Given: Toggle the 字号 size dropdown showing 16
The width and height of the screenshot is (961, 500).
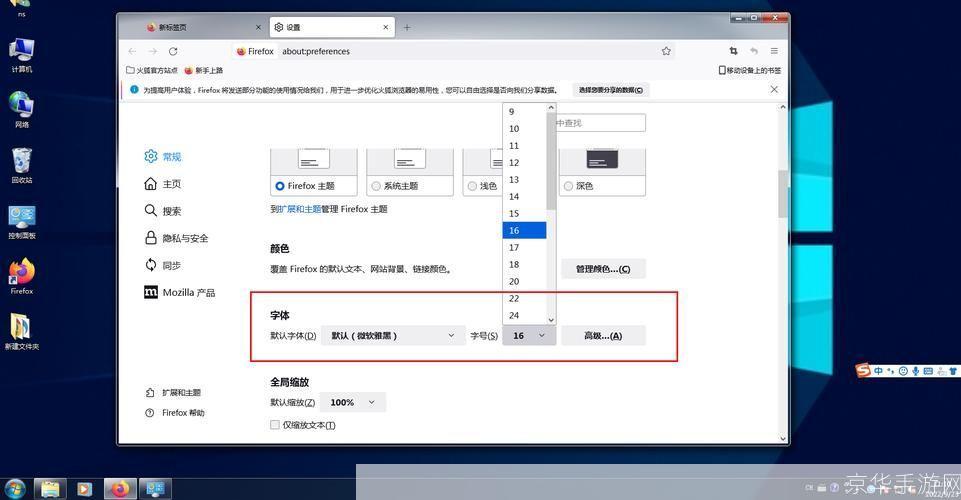Looking at the screenshot, I should pyautogui.click(x=529, y=336).
